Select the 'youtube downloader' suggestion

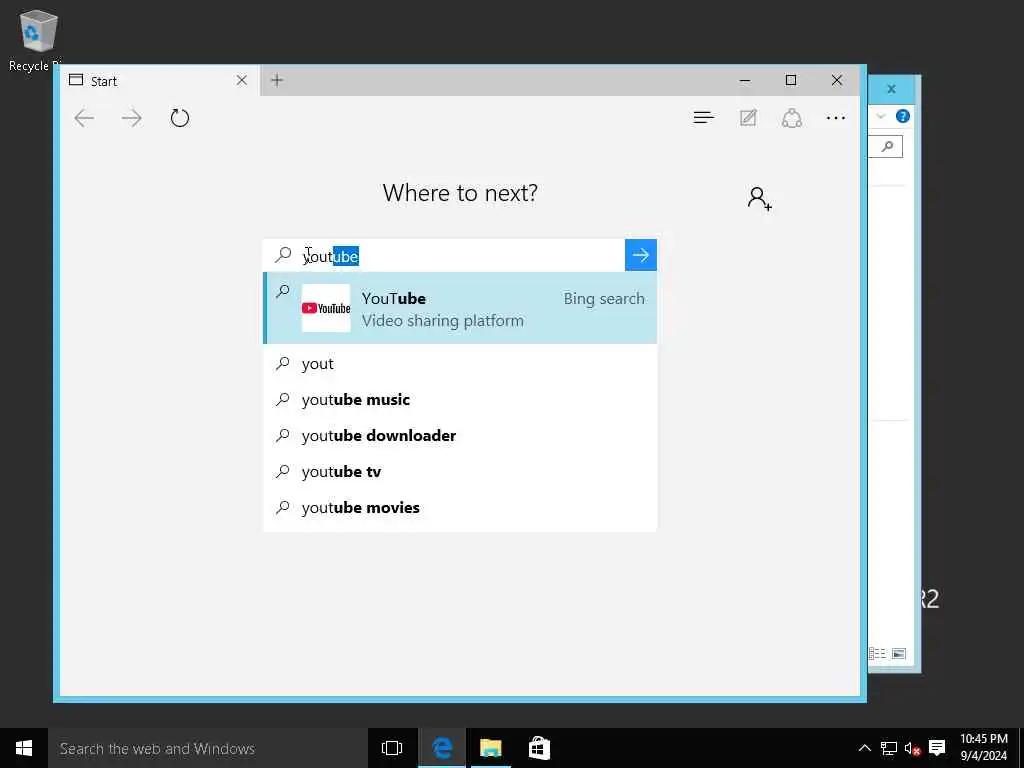[x=460, y=436]
